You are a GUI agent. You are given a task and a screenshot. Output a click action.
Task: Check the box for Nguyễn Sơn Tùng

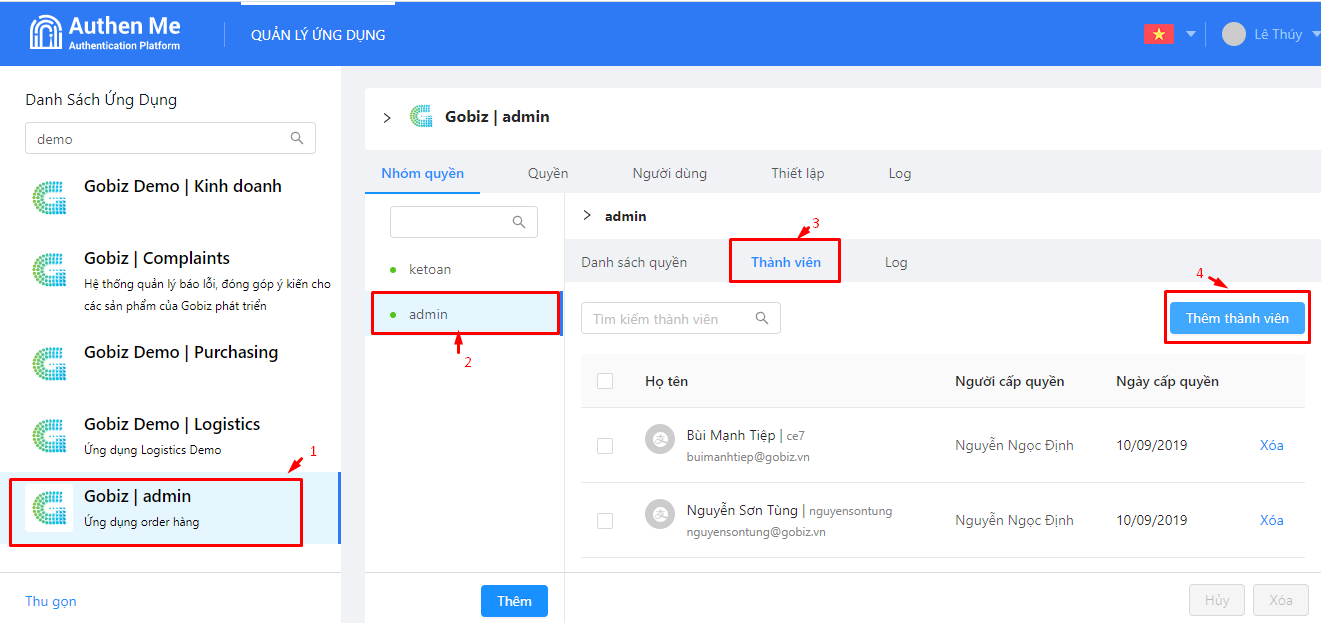(x=605, y=521)
